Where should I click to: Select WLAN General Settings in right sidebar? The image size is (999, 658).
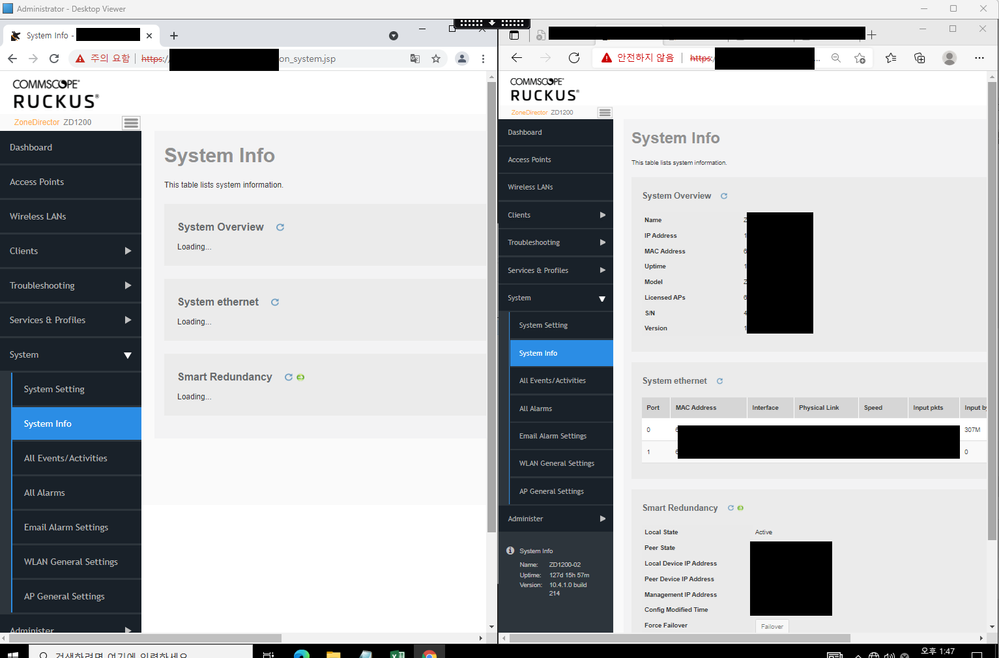click(x=556, y=463)
